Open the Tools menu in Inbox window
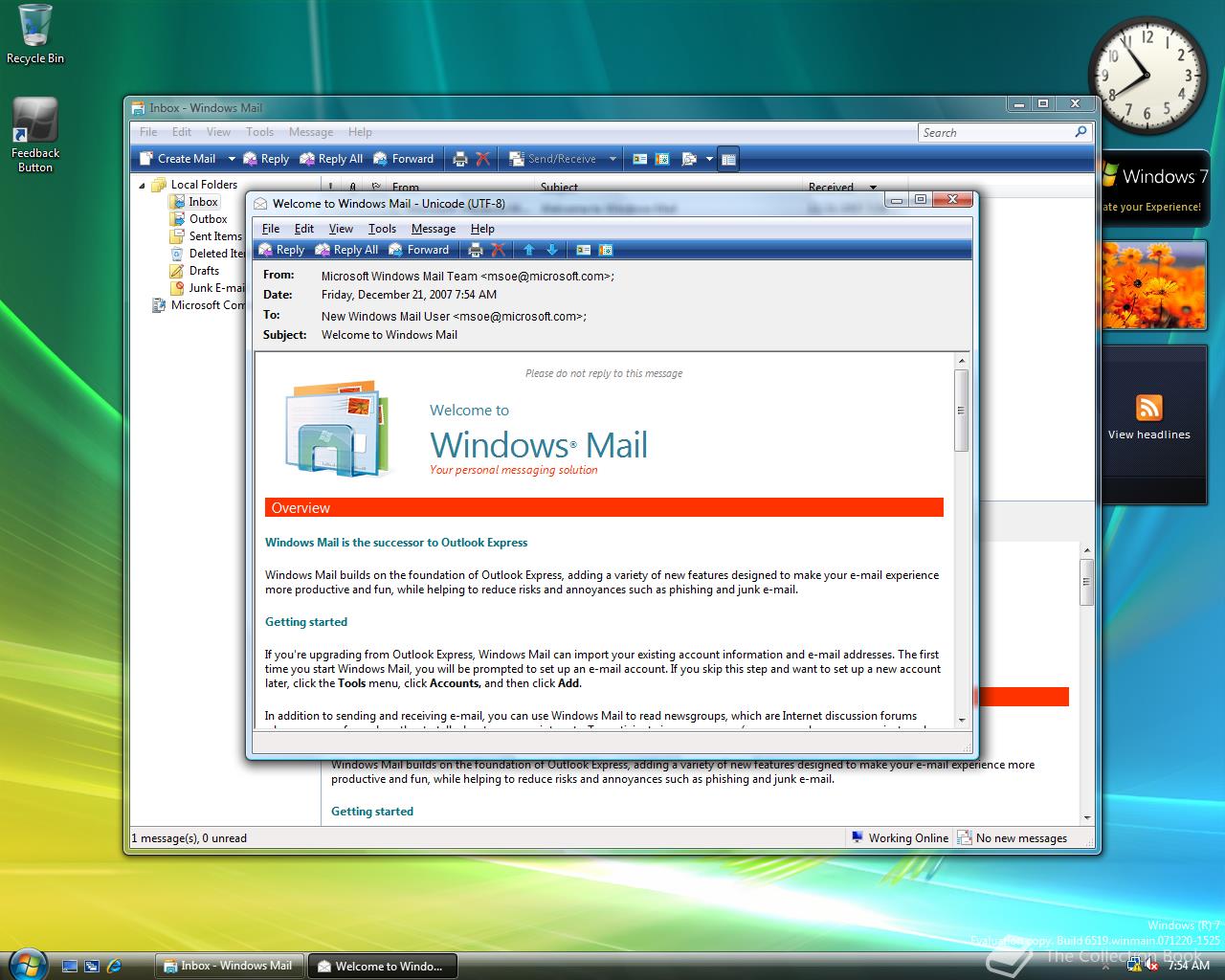 tap(259, 132)
